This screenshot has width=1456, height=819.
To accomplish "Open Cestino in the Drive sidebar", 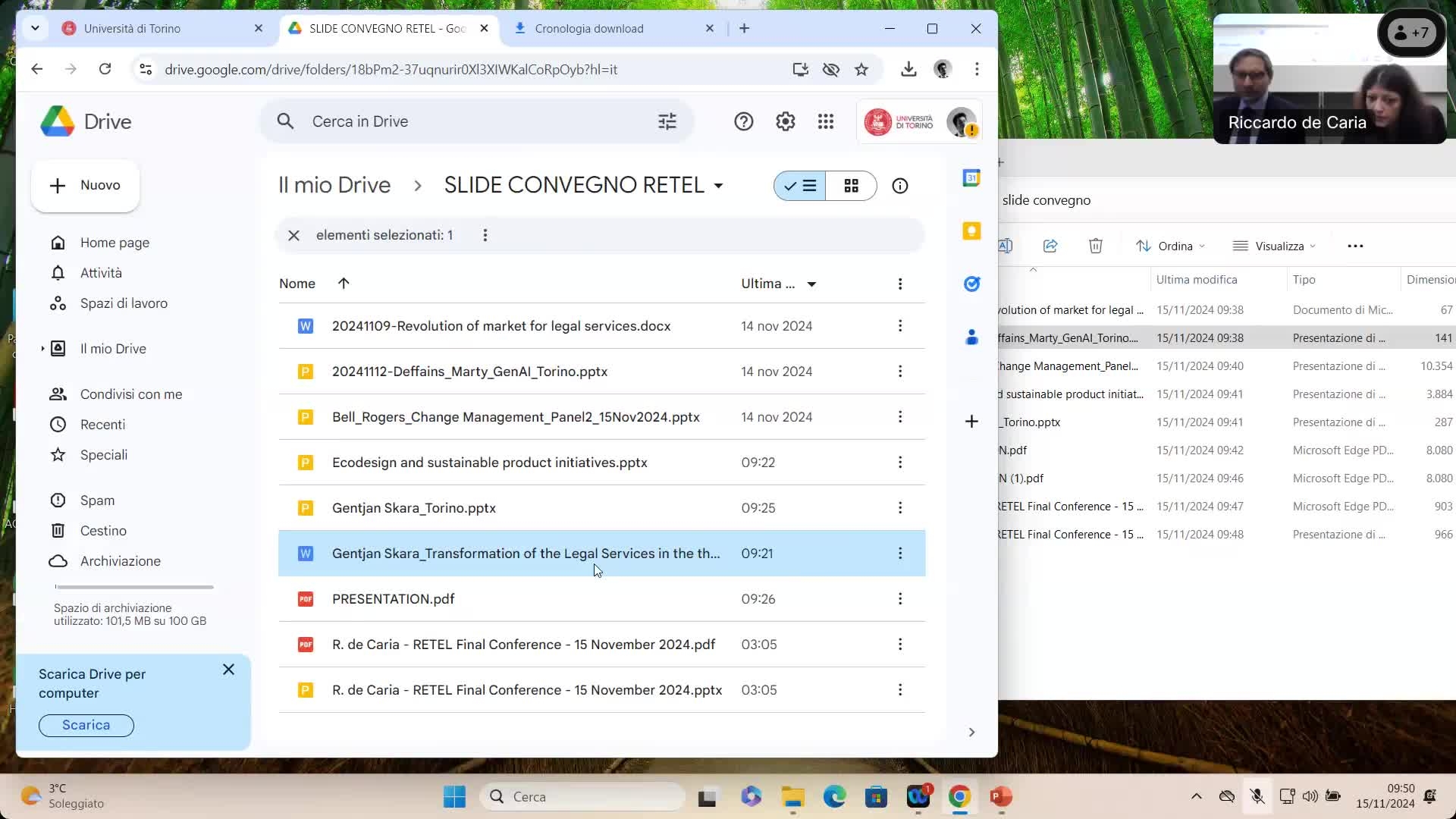I will tap(104, 531).
